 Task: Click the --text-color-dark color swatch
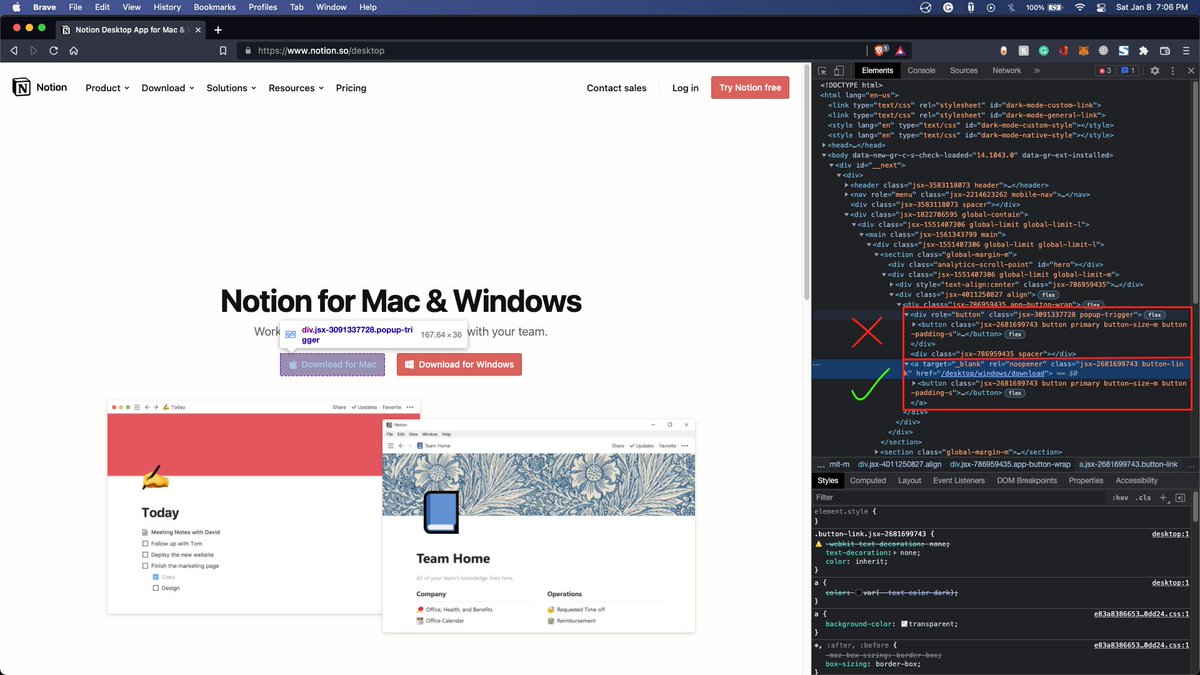point(858,592)
